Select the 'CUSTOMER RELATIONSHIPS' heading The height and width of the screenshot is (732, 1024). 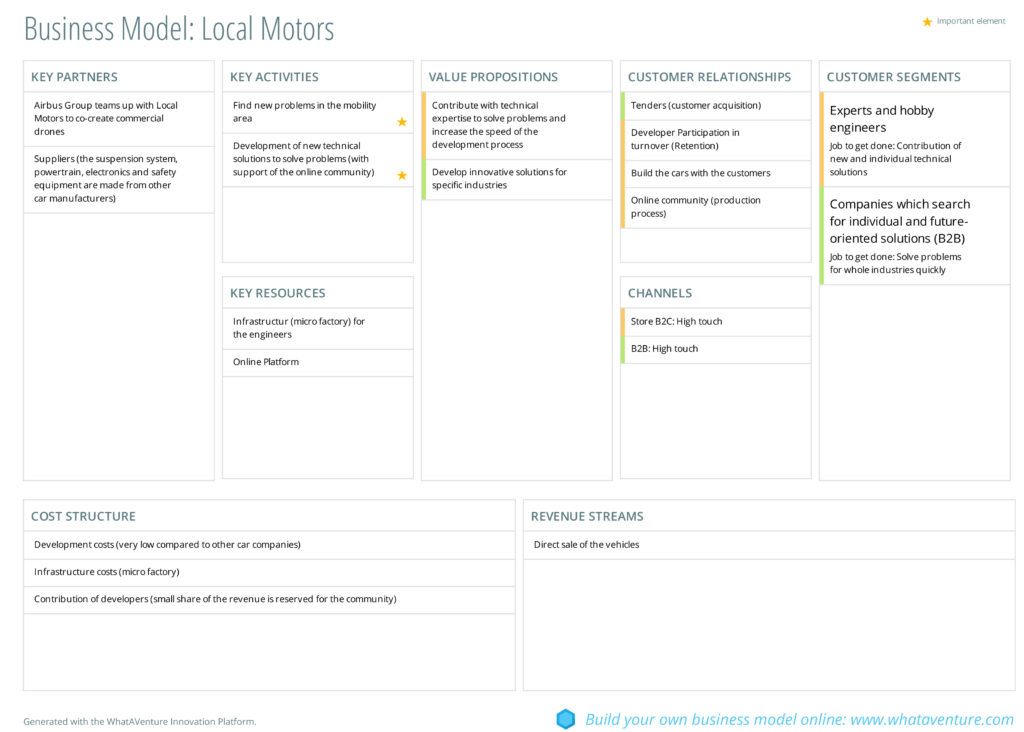tap(709, 77)
